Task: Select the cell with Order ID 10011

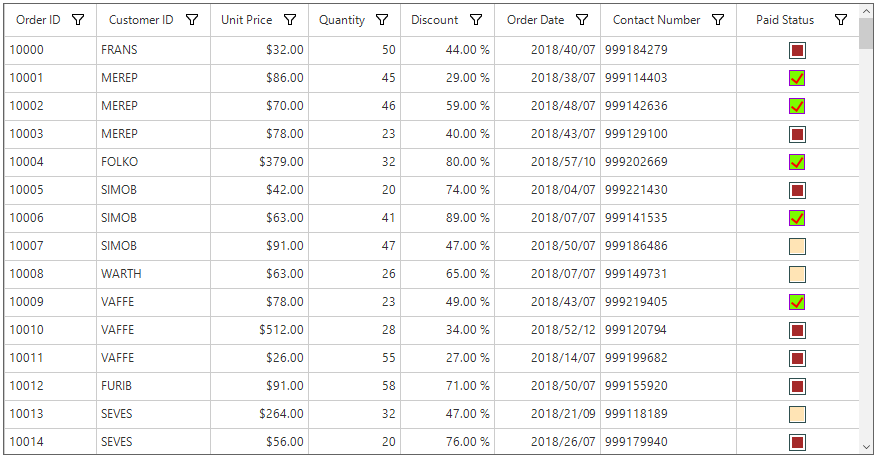Action: (x=50, y=358)
